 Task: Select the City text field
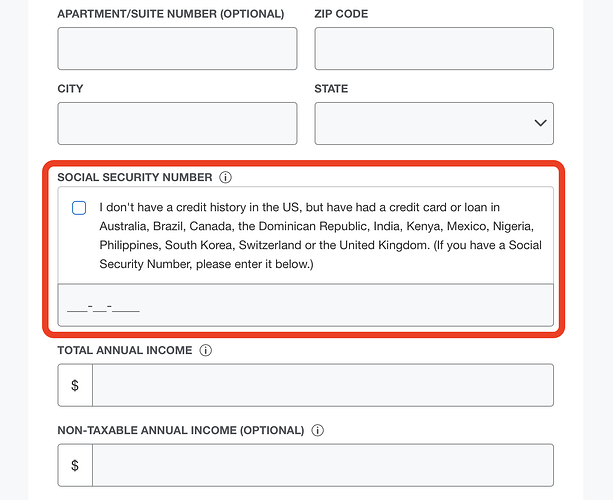tap(177, 123)
